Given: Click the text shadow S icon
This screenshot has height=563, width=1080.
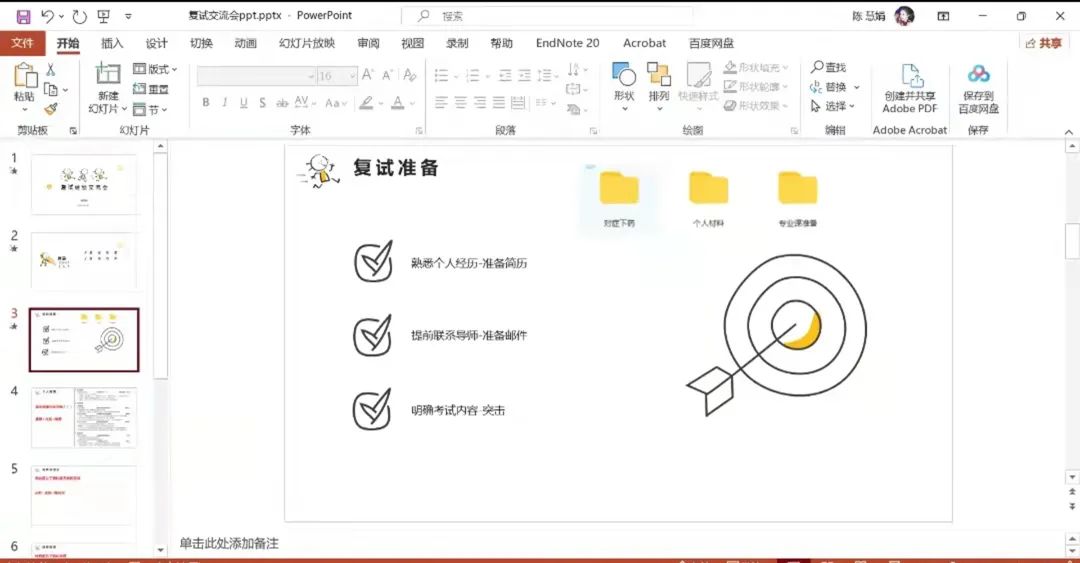Looking at the screenshot, I should pyautogui.click(x=262, y=103).
